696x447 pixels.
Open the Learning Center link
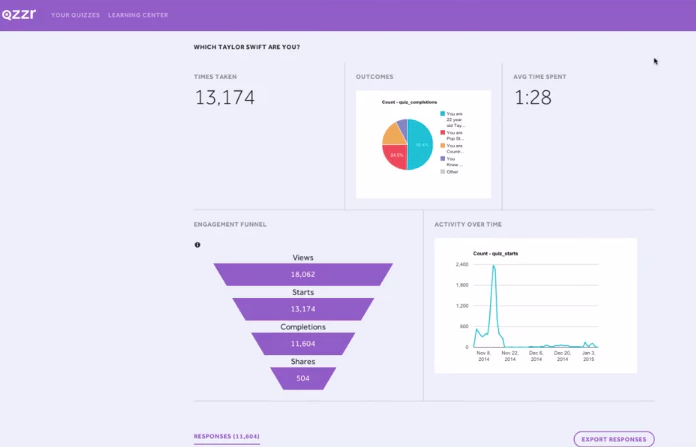point(138,15)
